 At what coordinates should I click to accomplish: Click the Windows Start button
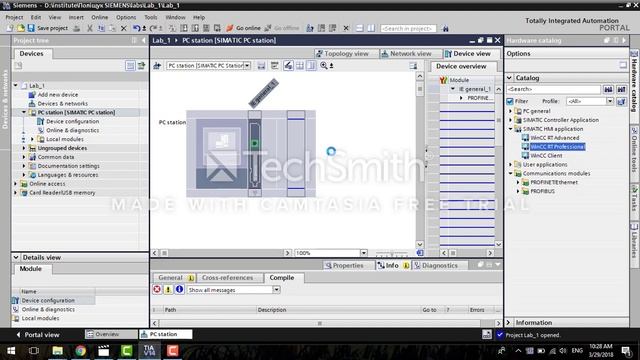click(x=11, y=351)
